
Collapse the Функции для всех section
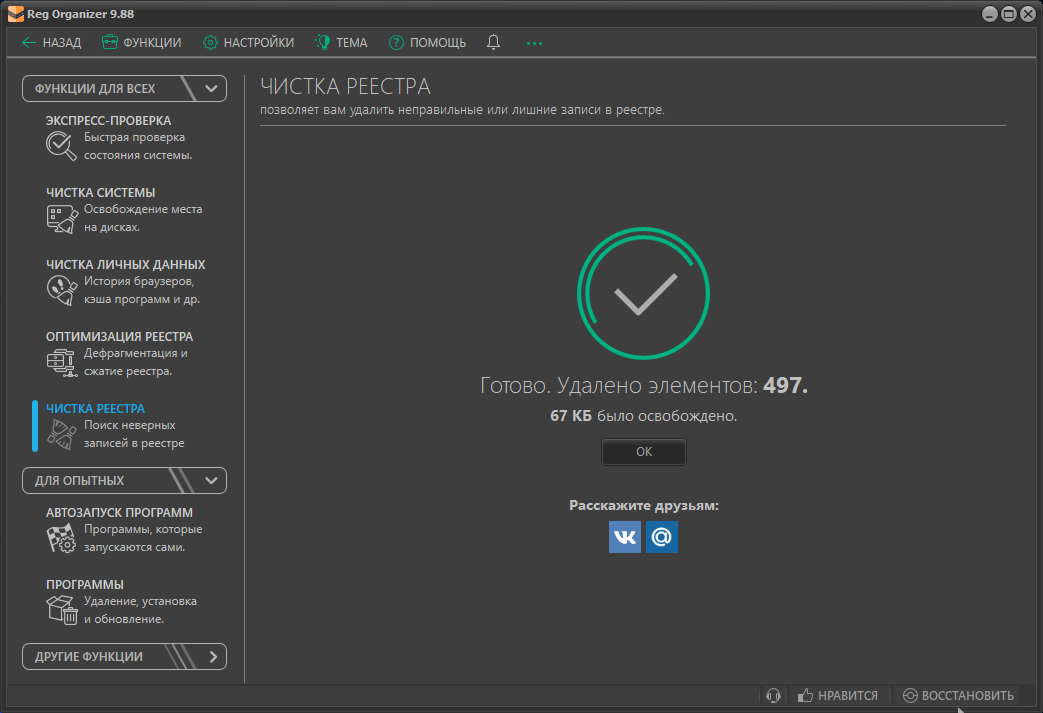coord(211,88)
